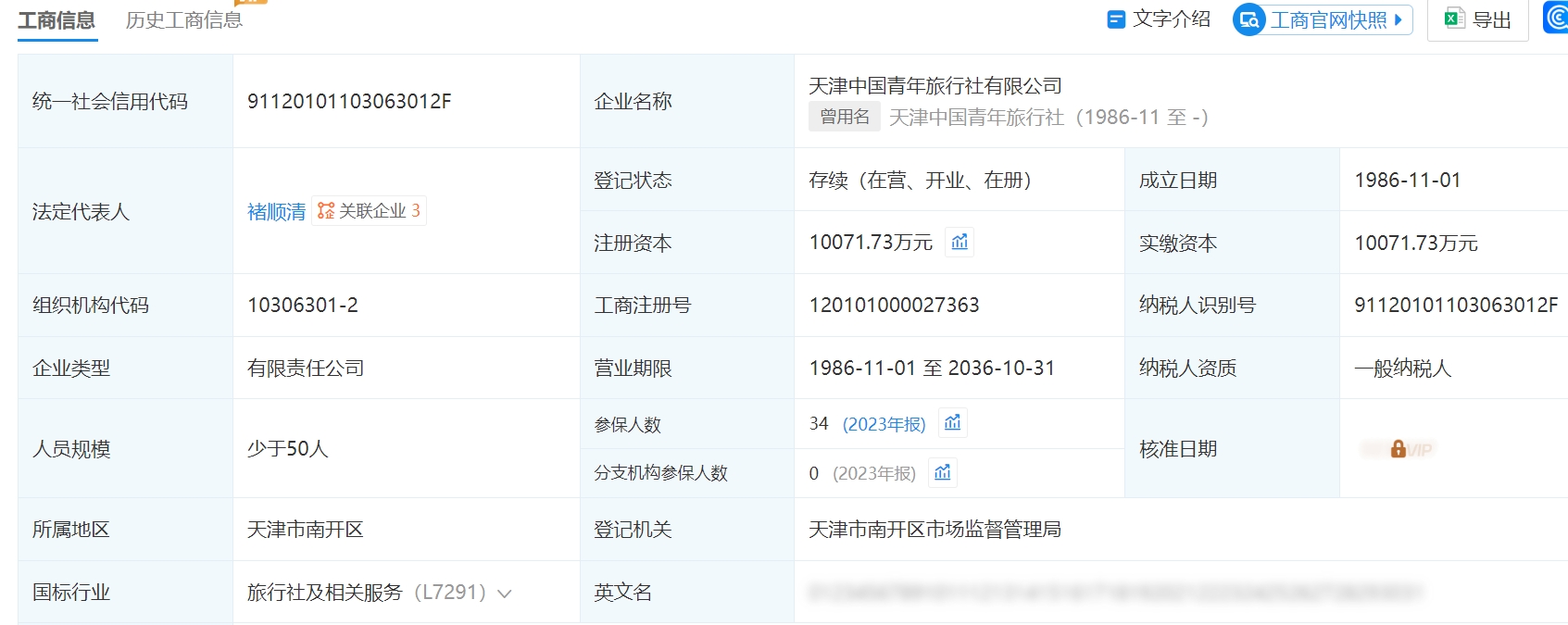Screen dimensions: 1568x625
Task: Open 关联企业 3 related companies
Action: 370,211
